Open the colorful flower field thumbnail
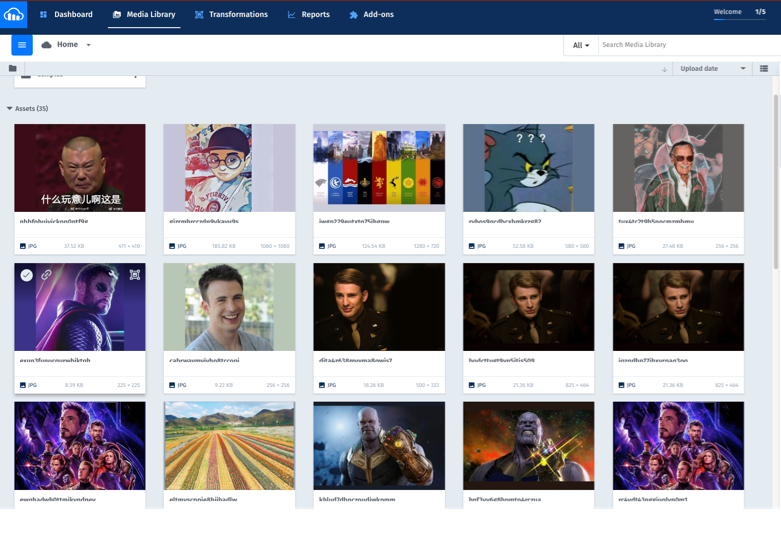 click(229, 446)
